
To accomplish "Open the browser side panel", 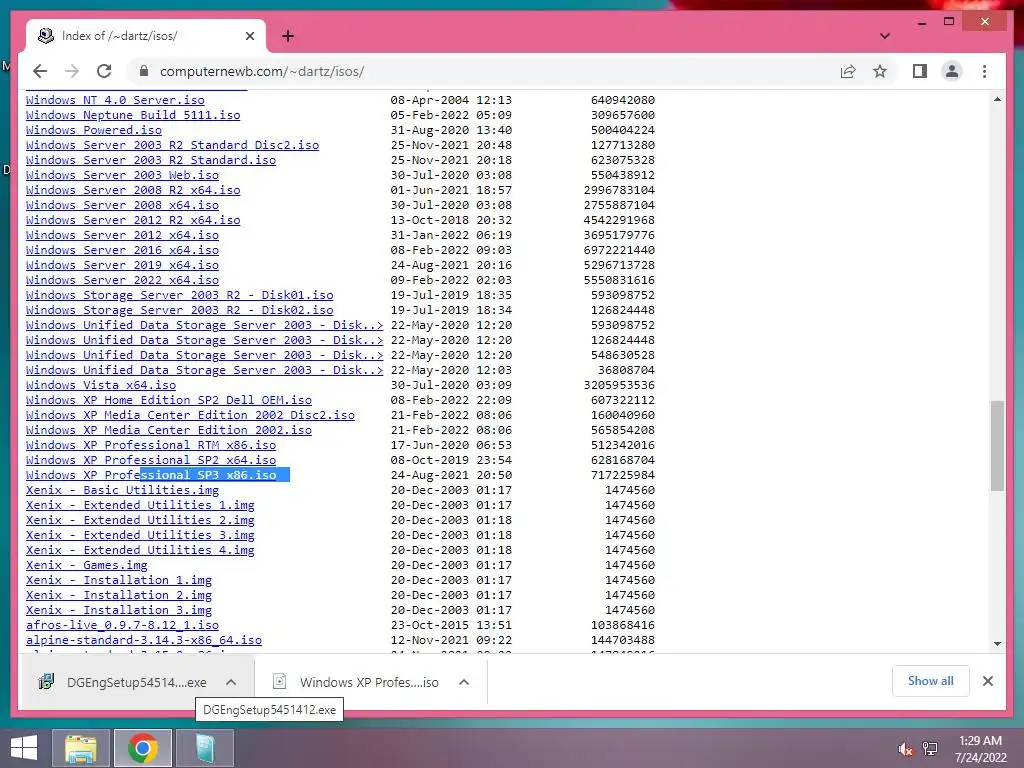I will (920, 71).
